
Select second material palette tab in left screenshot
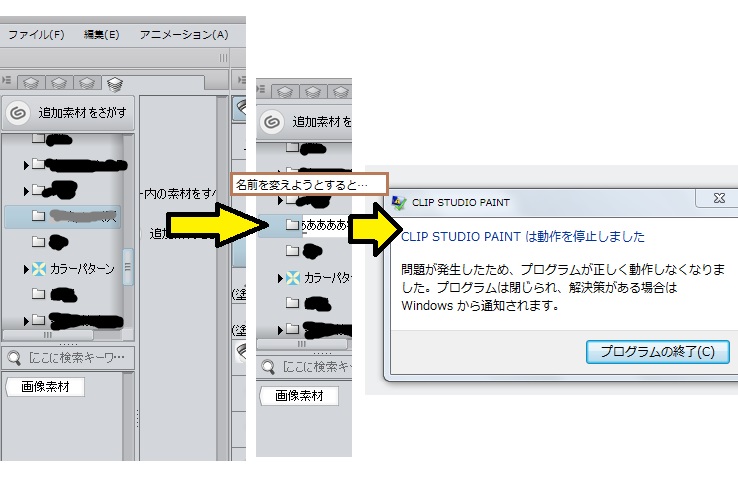[x=59, y=83]
